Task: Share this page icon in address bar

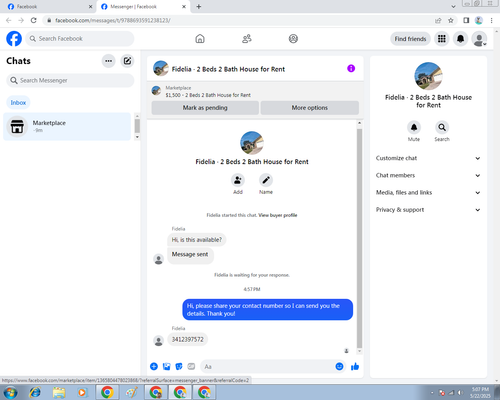Action: click(438, 20)
